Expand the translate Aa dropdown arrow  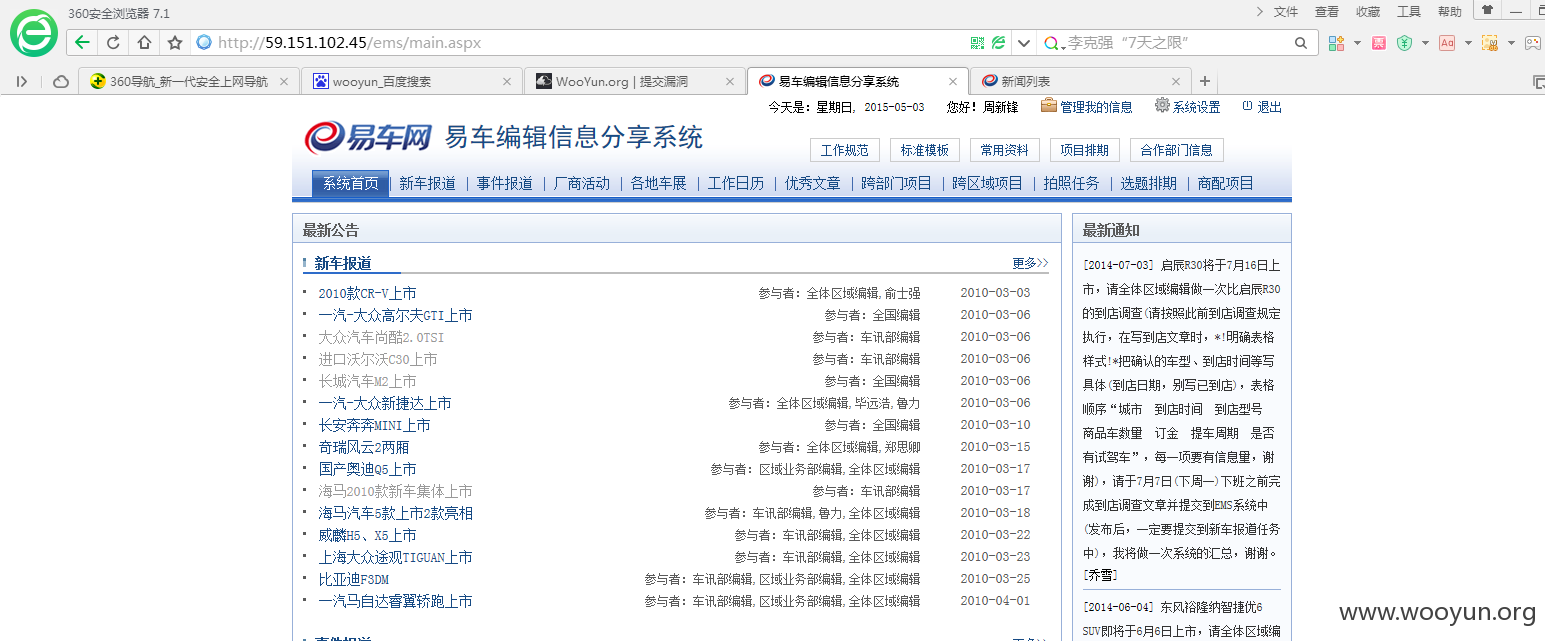click(1468, 43)
